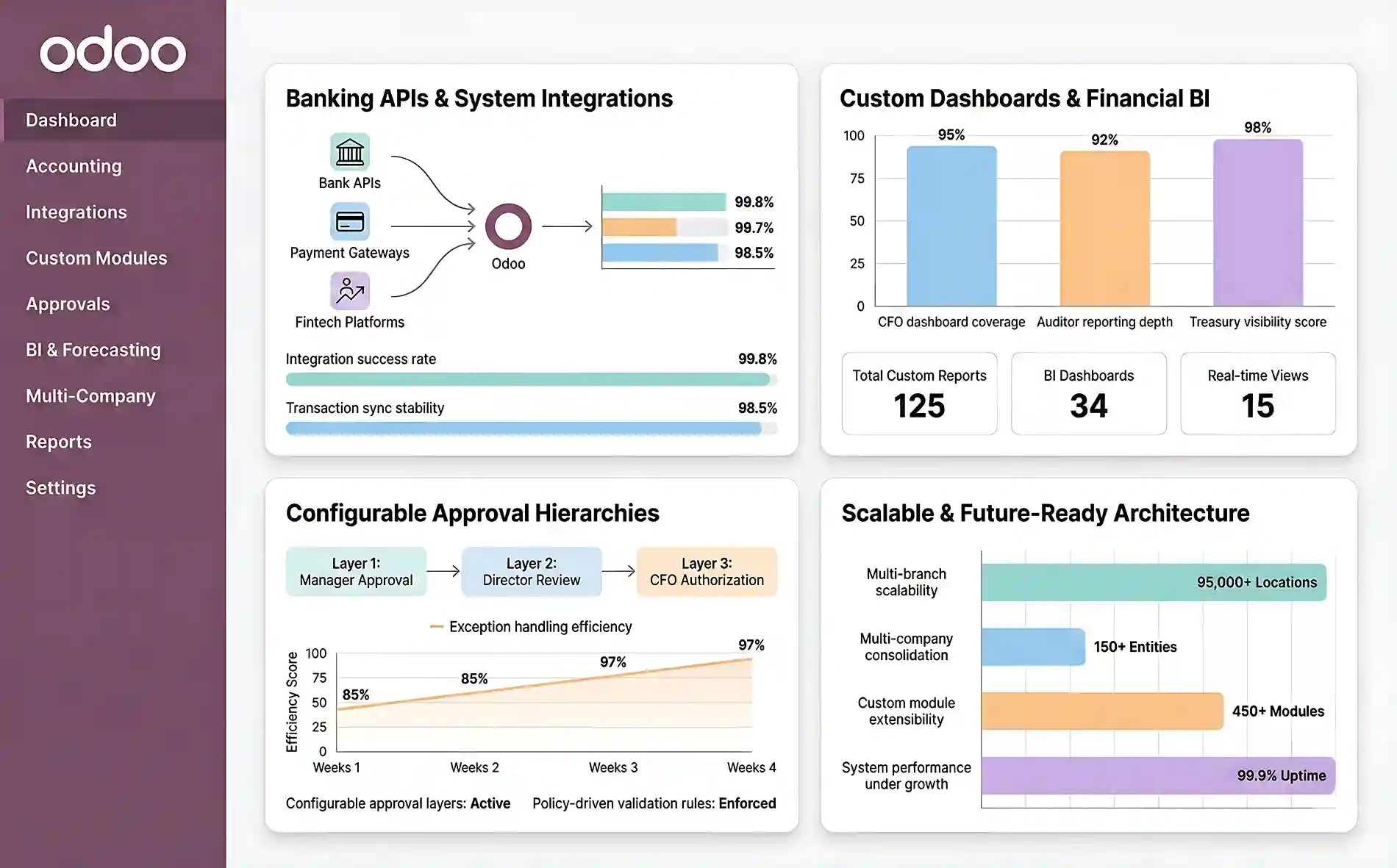Viewport: 1397px width, 868px height.
Task: Select the Payment Gateways card icon
Action: tap(349, 221)
